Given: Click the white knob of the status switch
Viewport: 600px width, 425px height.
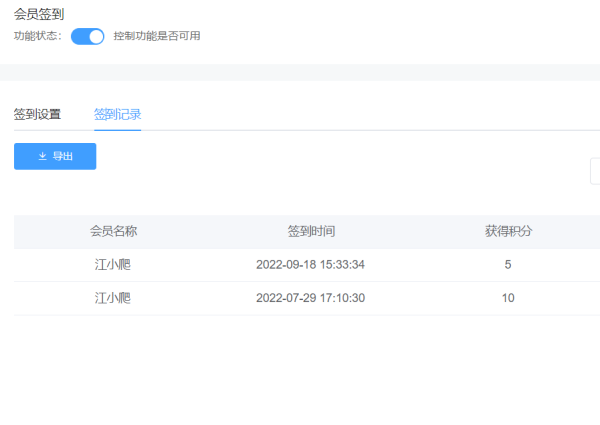Looking at the screenshot, I should 96,37.
